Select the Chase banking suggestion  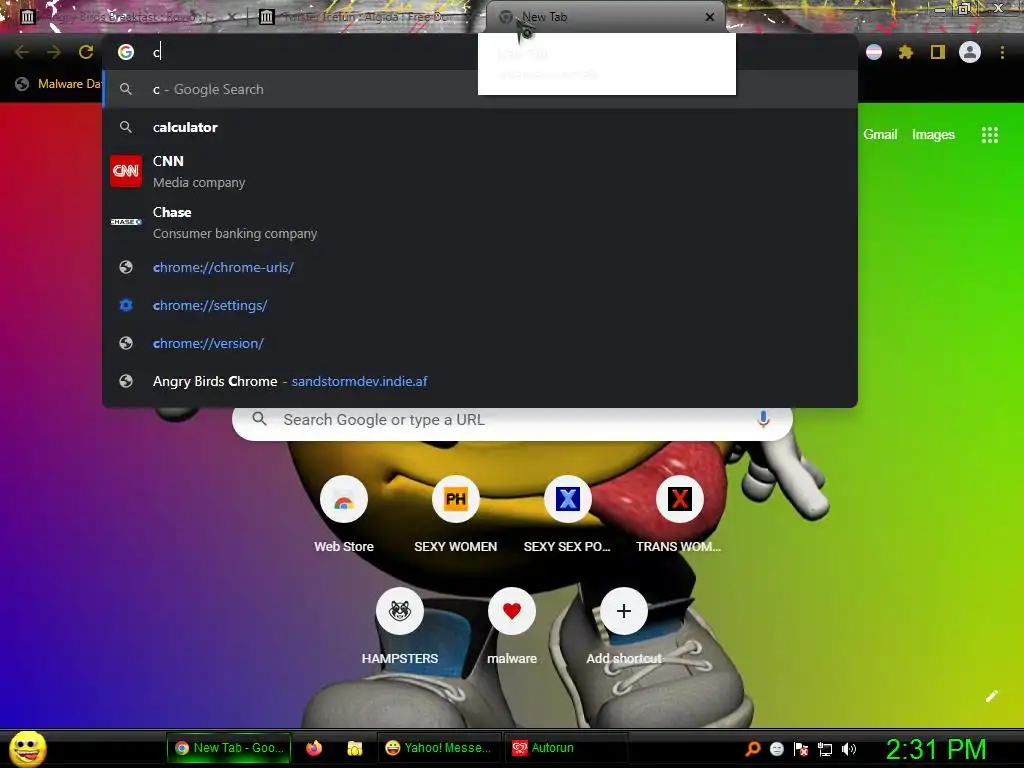pyautogui.click(x=480, y=223)
